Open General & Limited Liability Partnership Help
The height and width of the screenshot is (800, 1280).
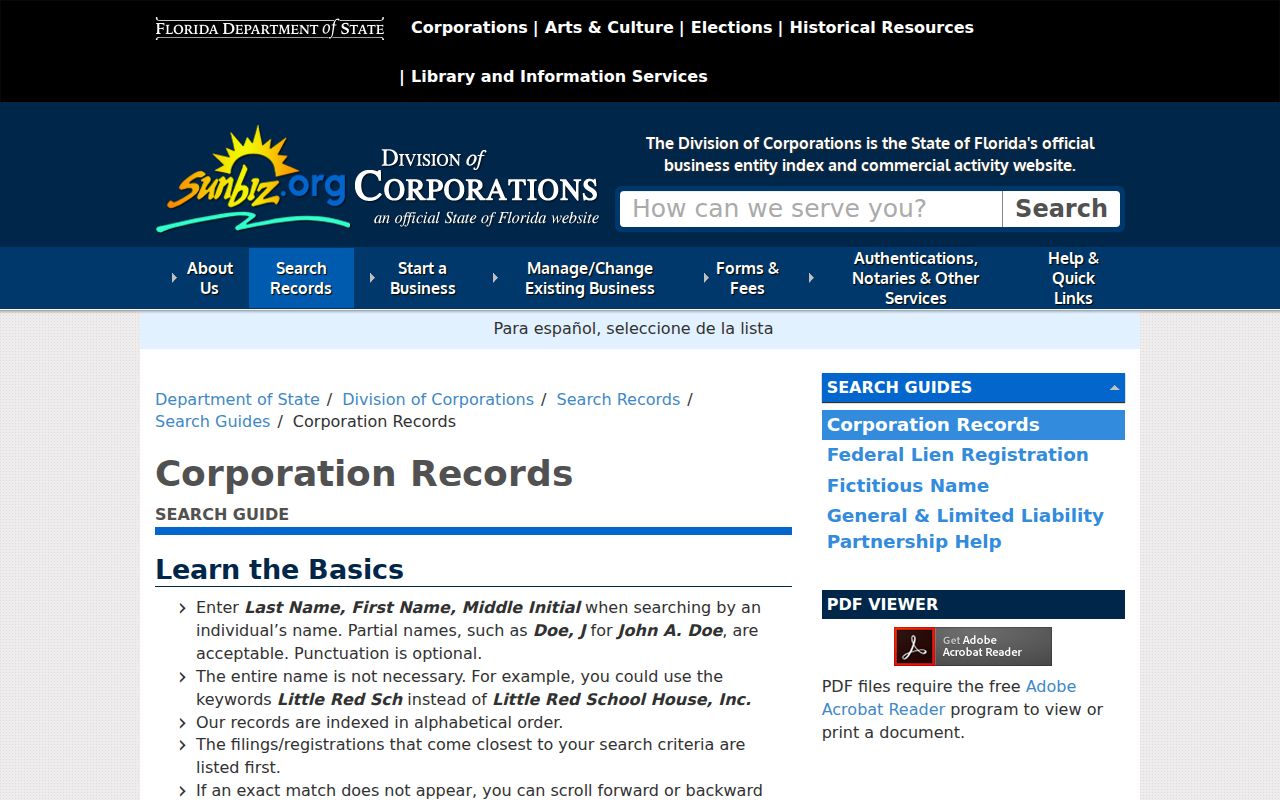(965, 528)
